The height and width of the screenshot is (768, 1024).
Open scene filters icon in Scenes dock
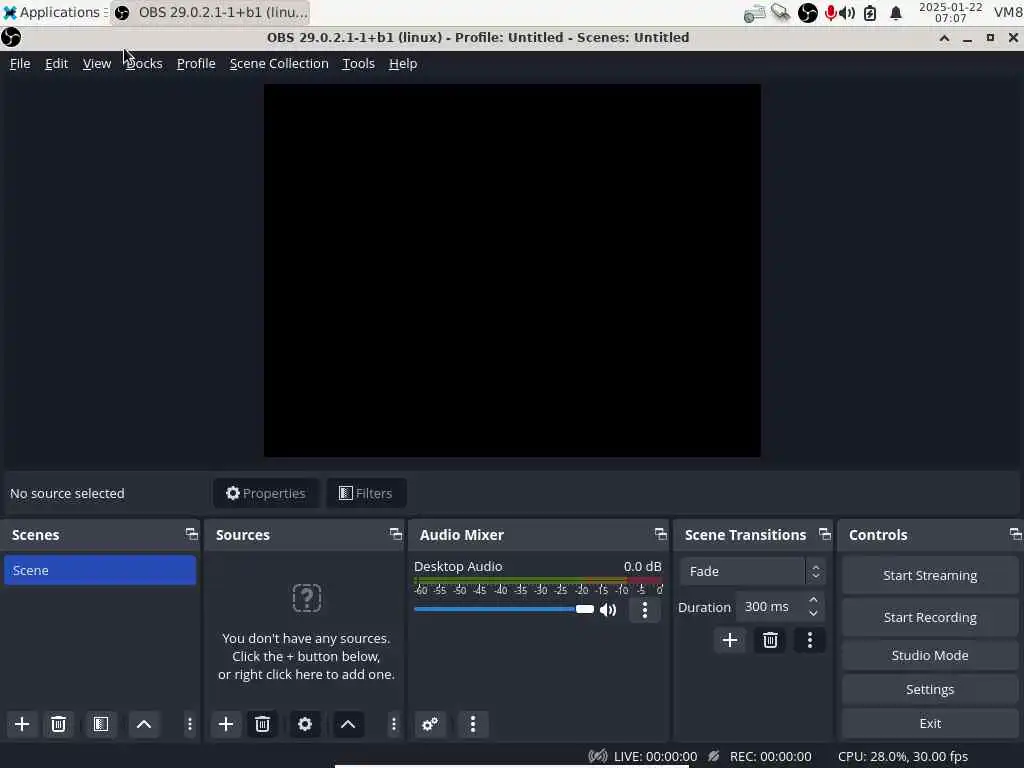[x=101, y=724]
